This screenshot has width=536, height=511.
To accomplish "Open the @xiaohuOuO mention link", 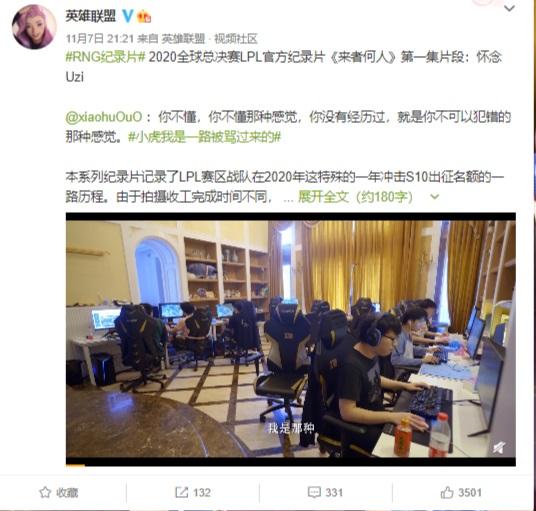I will click(x=104, y=117).
